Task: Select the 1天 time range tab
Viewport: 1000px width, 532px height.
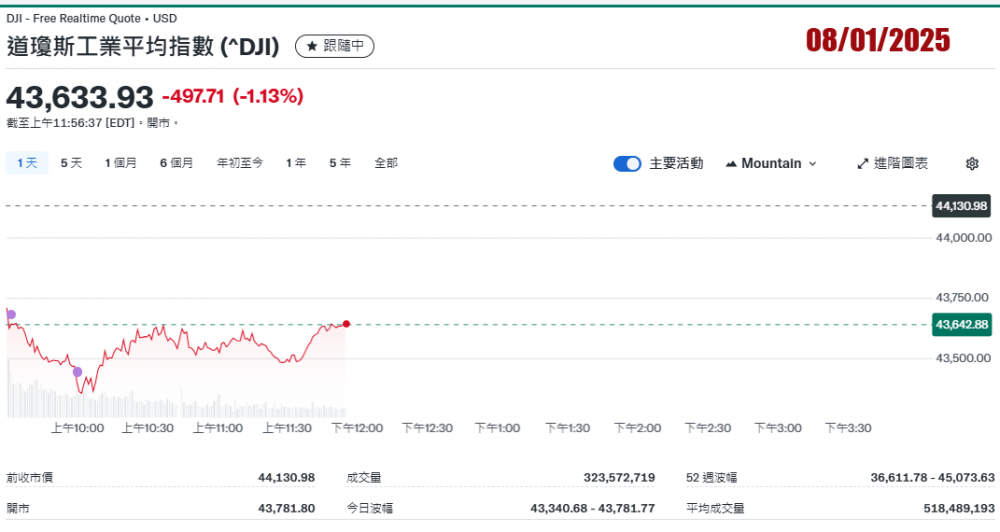Action: (27, 163)
